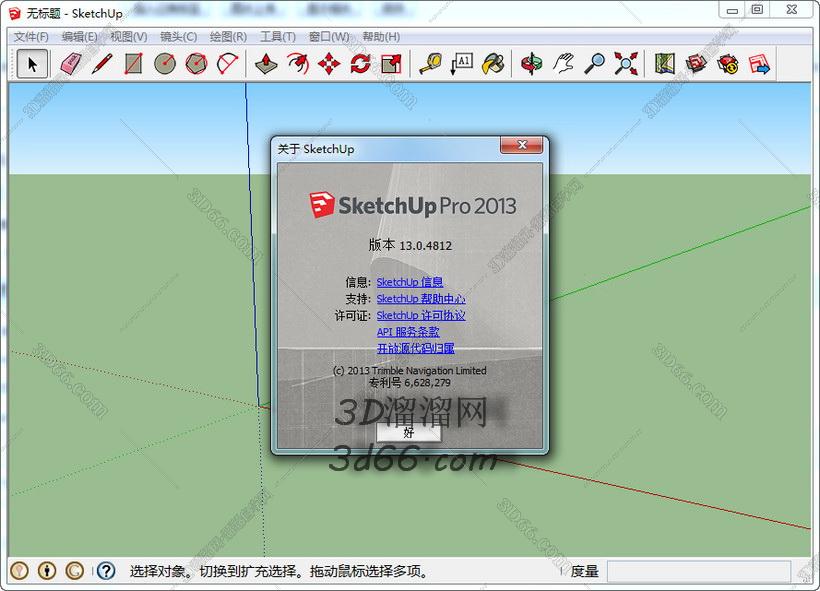The width and height of the screenshot is (820, 591).
Task: Activate the Zoom magnifier tool
Action: coord(595,64)
